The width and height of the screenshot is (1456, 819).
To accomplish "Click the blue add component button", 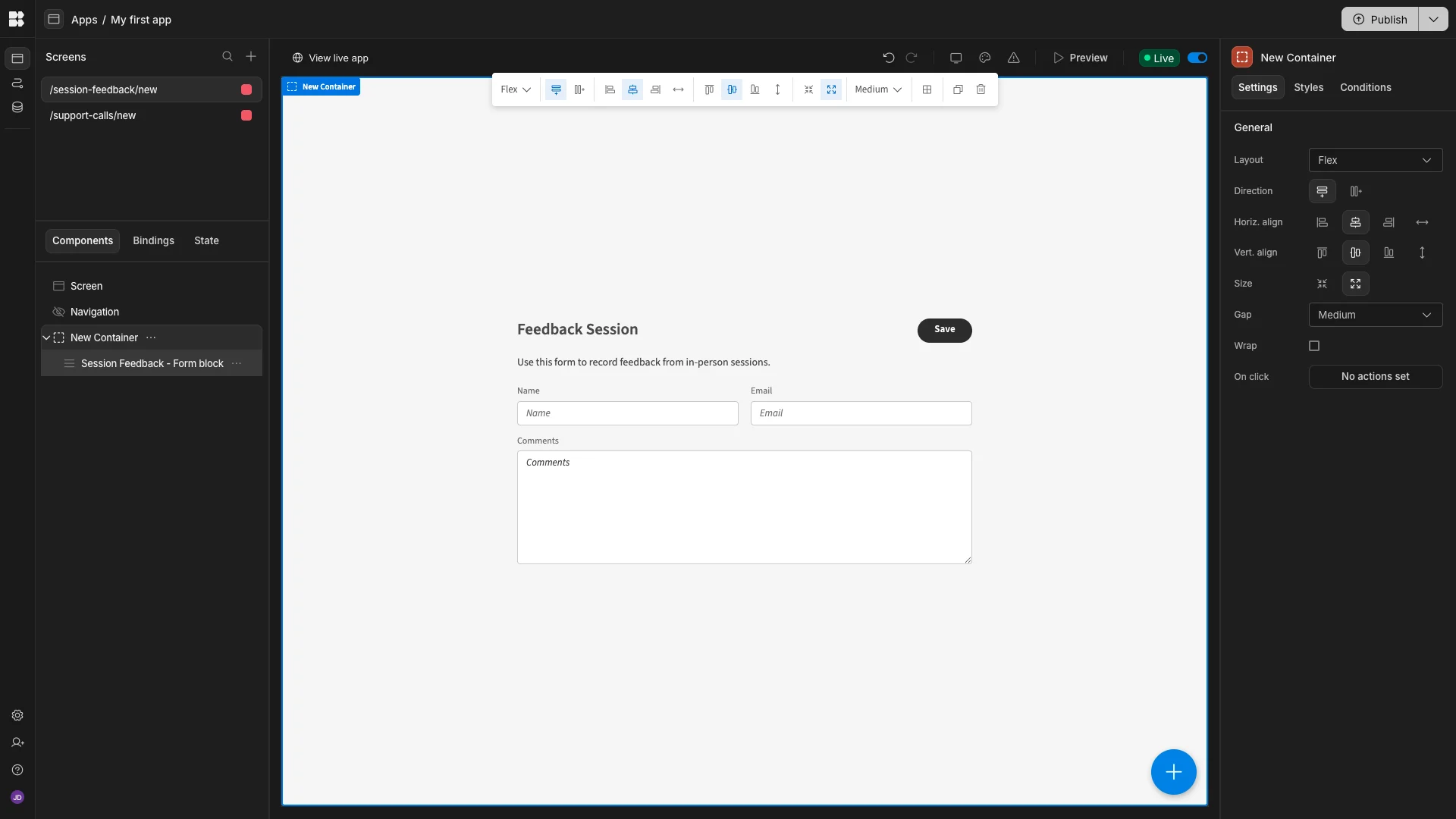I will coord(1173,772).
